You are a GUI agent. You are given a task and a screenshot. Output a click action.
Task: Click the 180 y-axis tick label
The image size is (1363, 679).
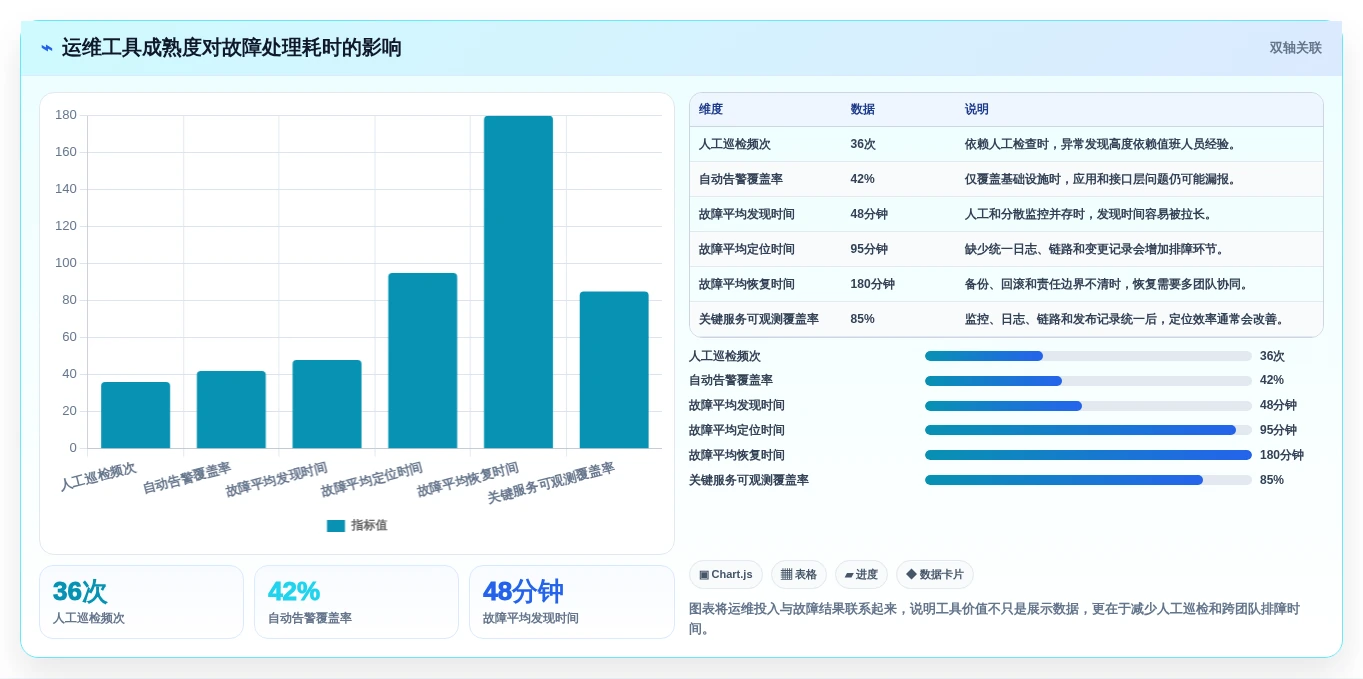tap(66, 115)
